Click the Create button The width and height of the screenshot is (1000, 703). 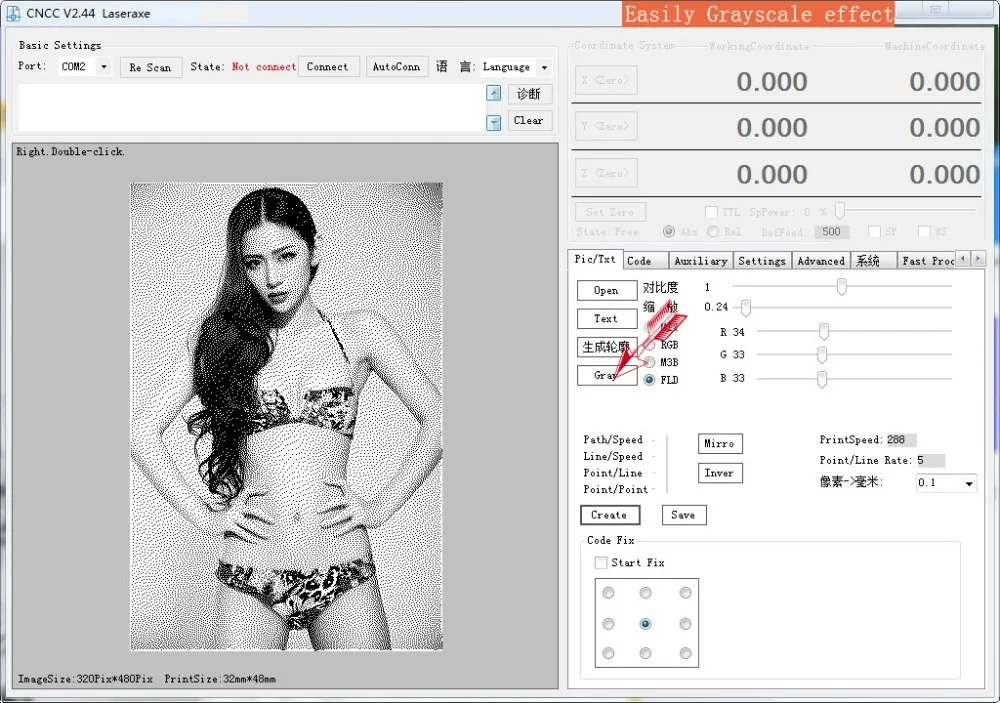[x=608, y=515]
